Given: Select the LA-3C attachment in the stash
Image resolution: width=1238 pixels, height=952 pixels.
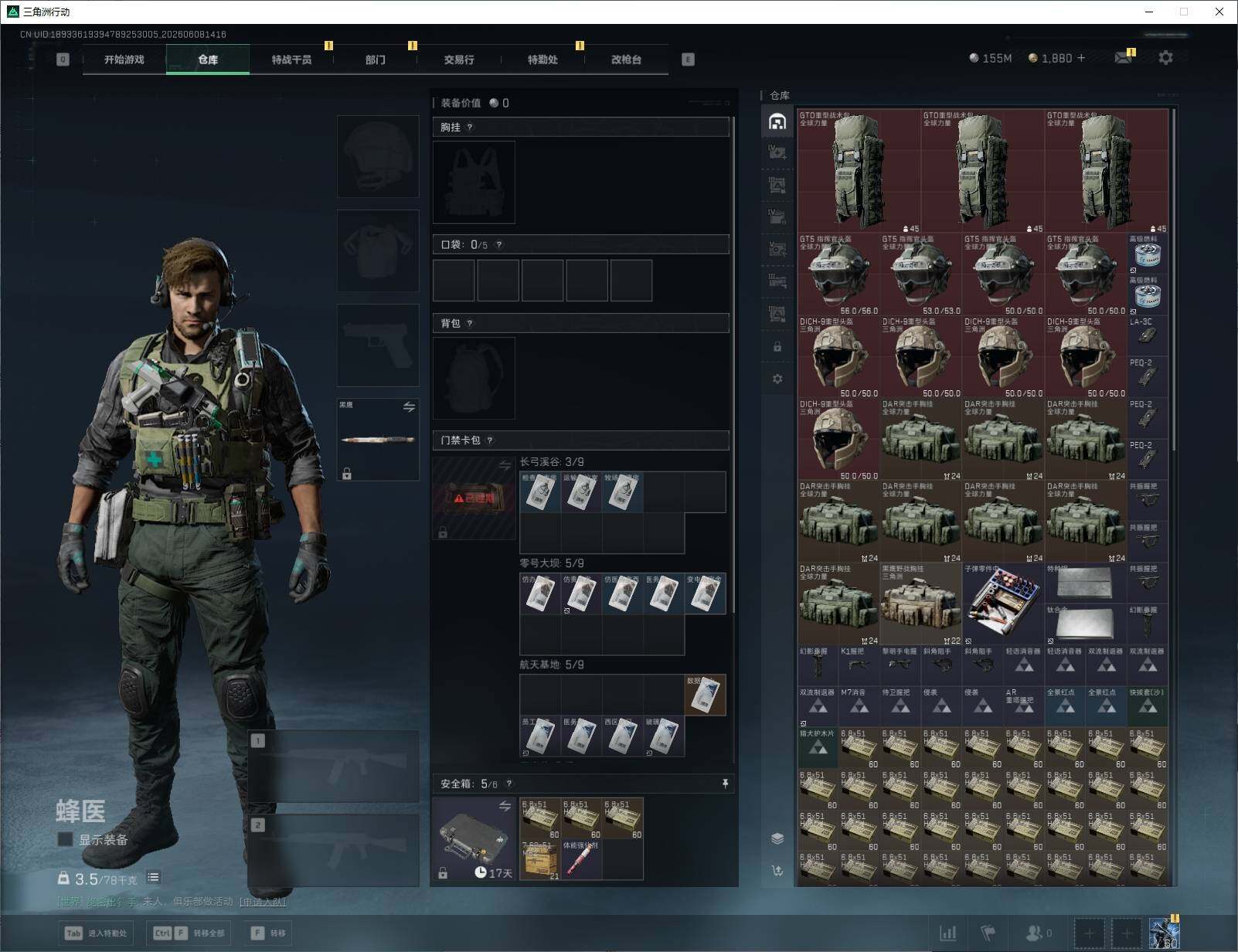Looking at the screenshot, I should (x=1147, y=335).
